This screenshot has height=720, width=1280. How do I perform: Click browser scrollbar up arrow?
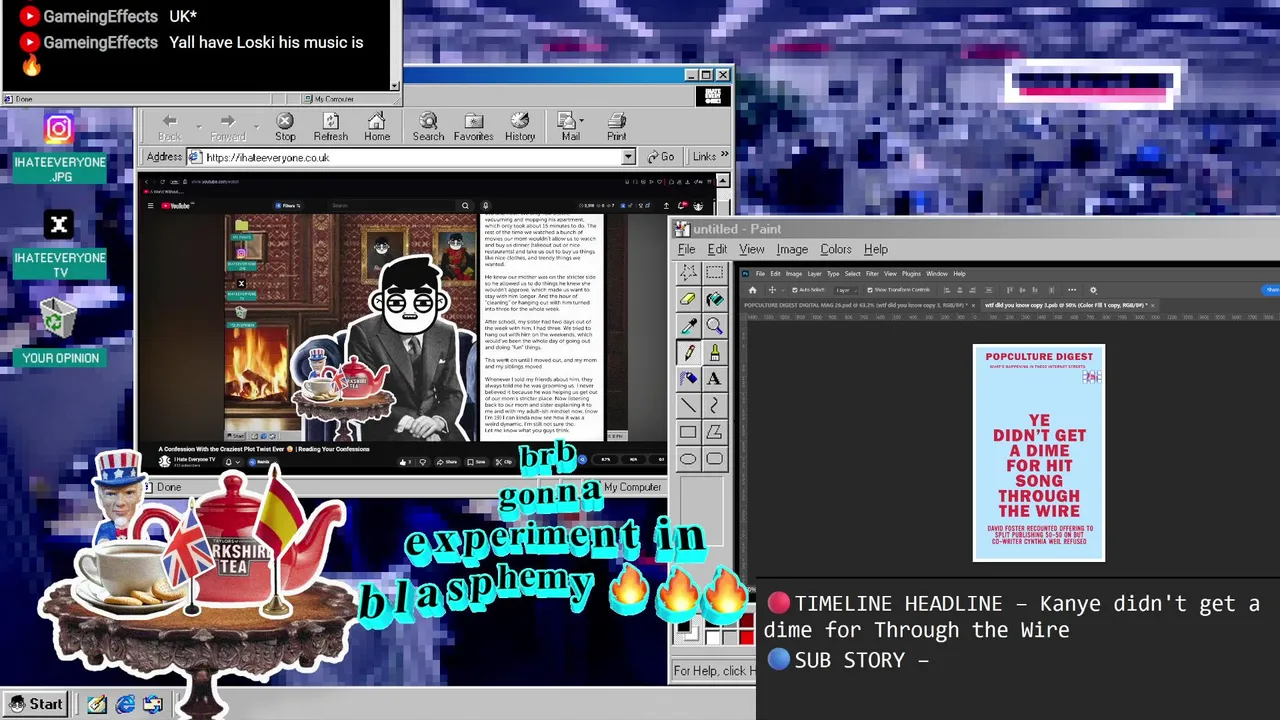point(723,181)
